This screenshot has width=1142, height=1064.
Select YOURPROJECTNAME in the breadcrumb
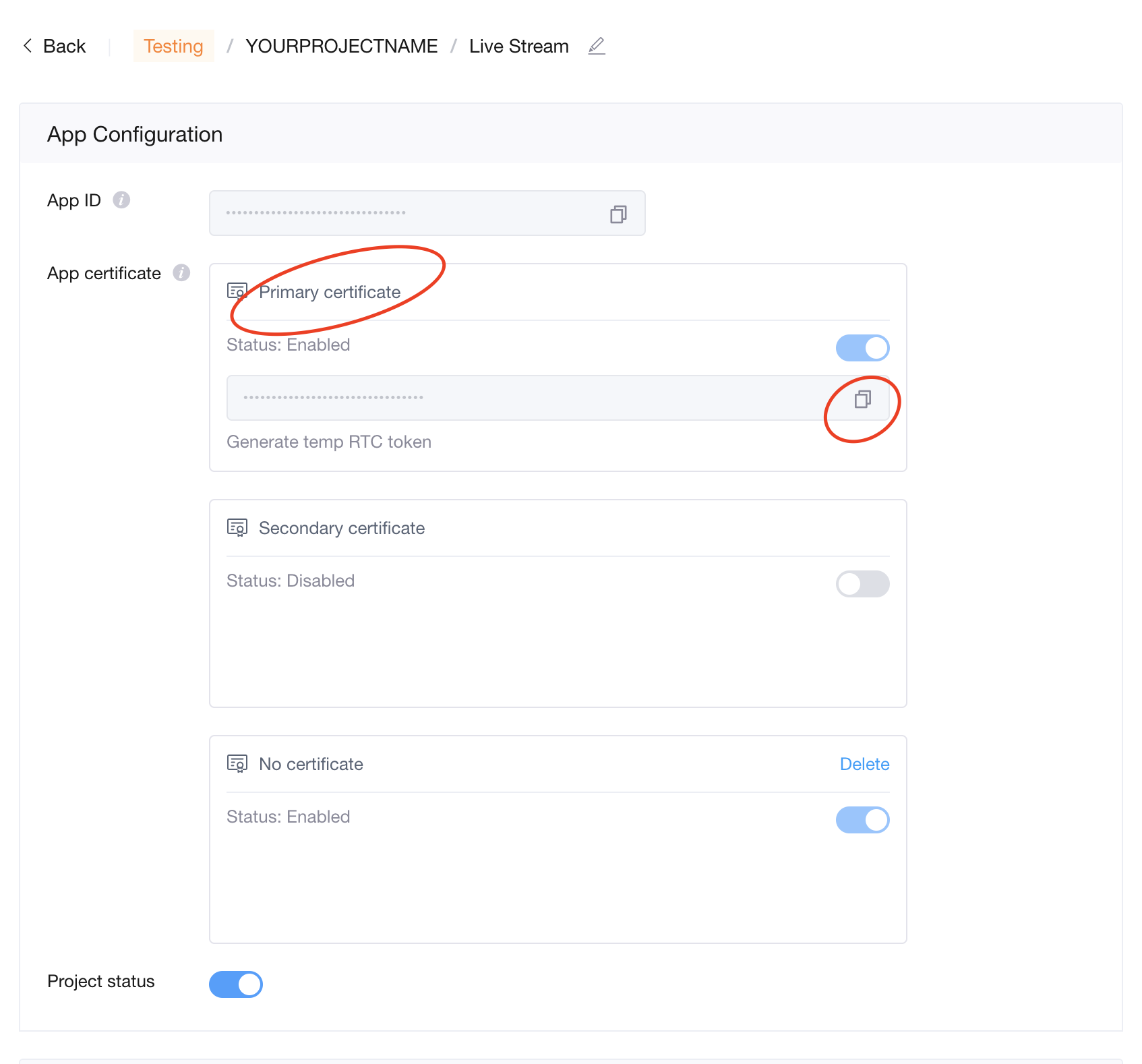[341, 46]
